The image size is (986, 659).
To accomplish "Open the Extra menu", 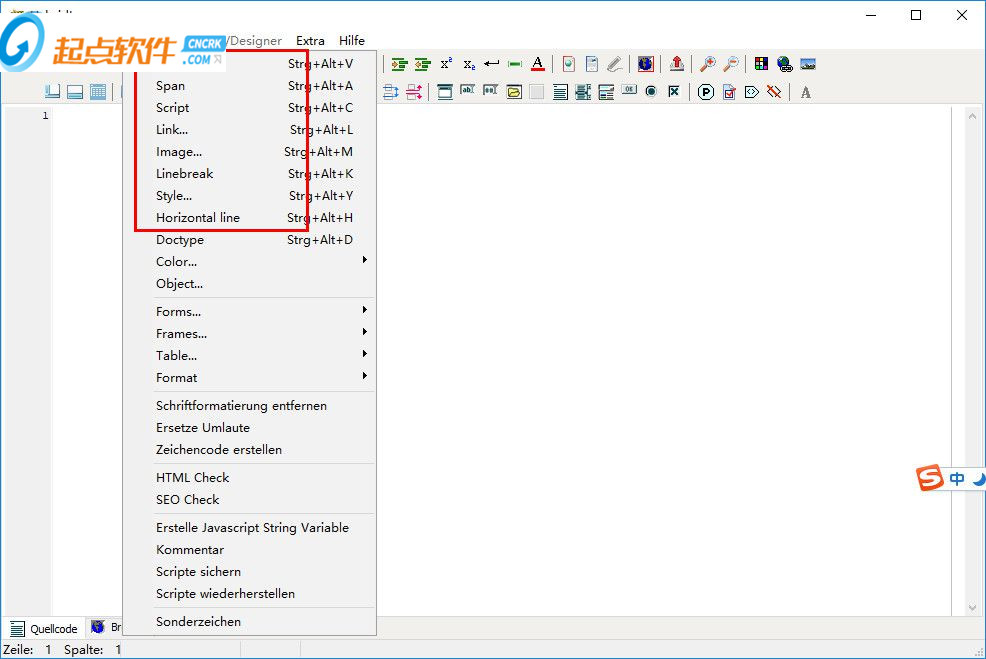I will click(311, 40).
